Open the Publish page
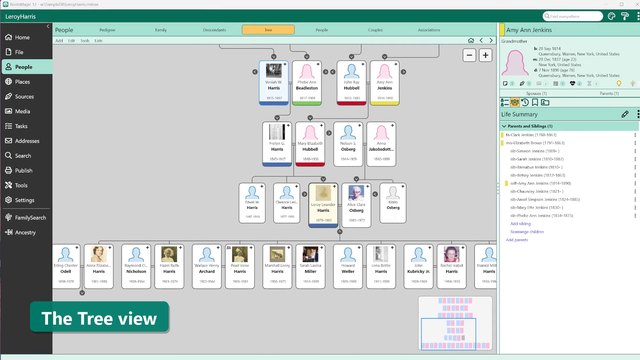 coord(26,170)
